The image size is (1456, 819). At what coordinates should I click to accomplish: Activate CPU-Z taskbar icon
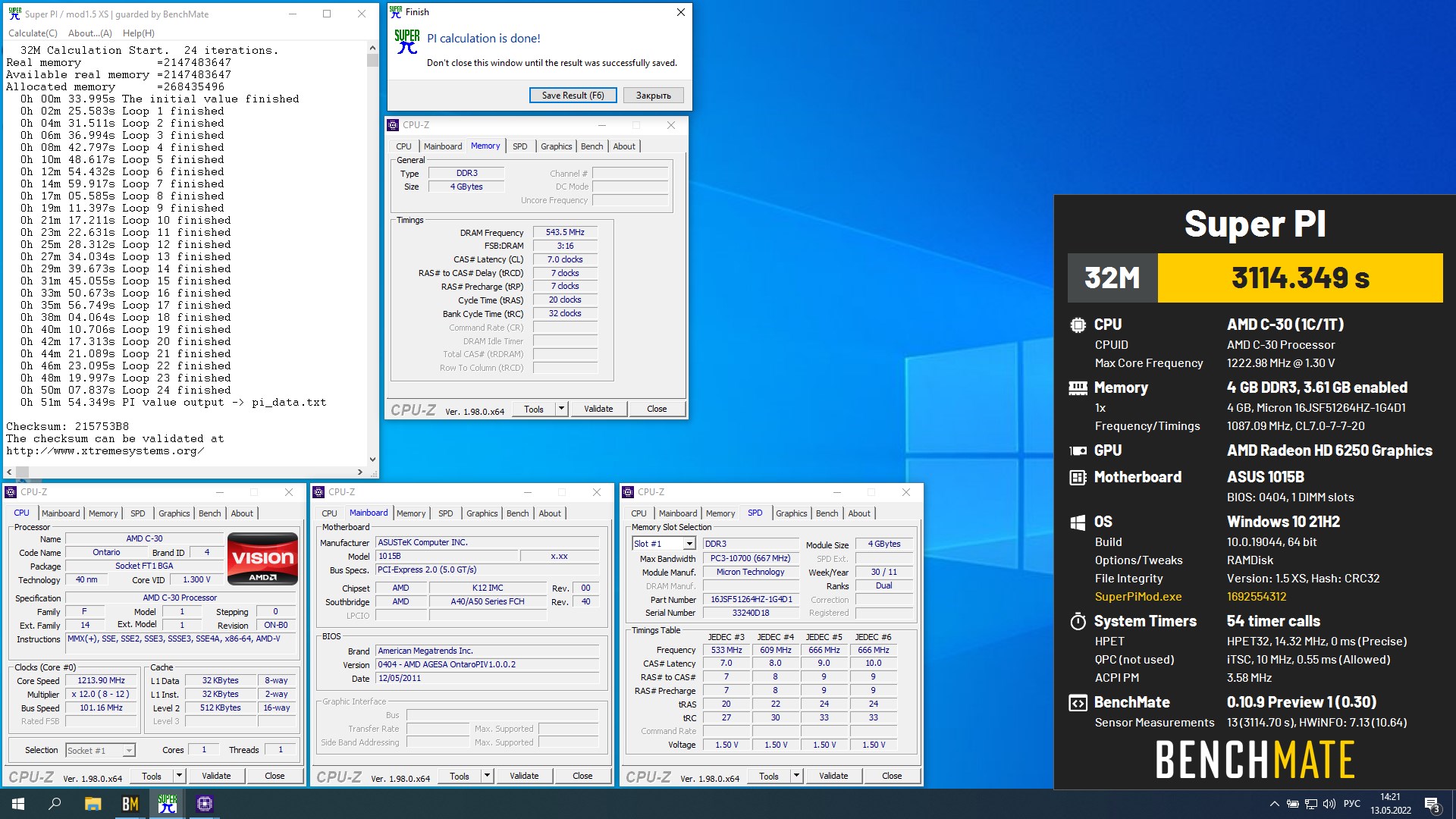[205, 804]
